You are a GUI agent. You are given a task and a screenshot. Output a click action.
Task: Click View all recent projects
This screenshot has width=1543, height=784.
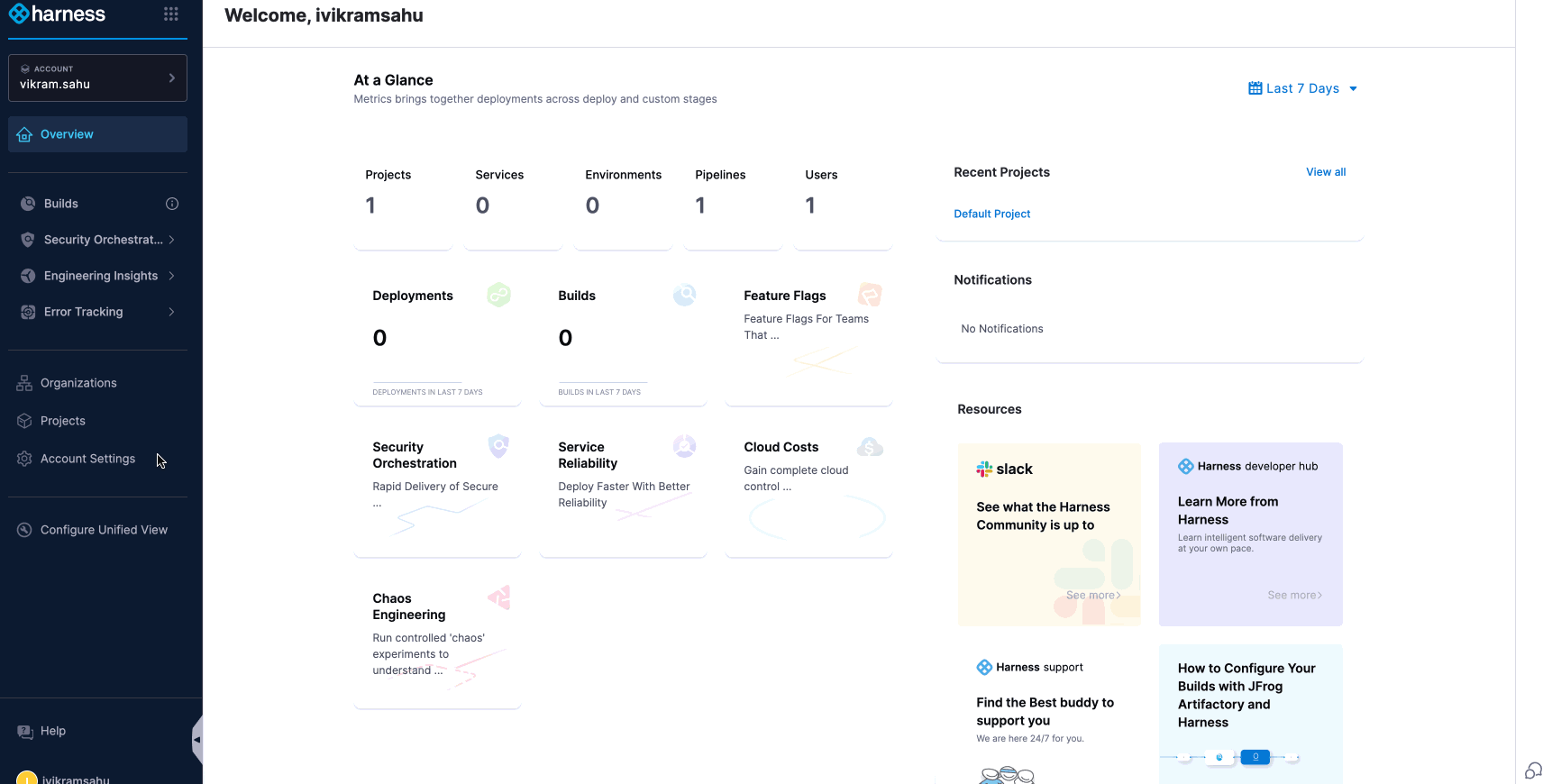pos(1325,172)
